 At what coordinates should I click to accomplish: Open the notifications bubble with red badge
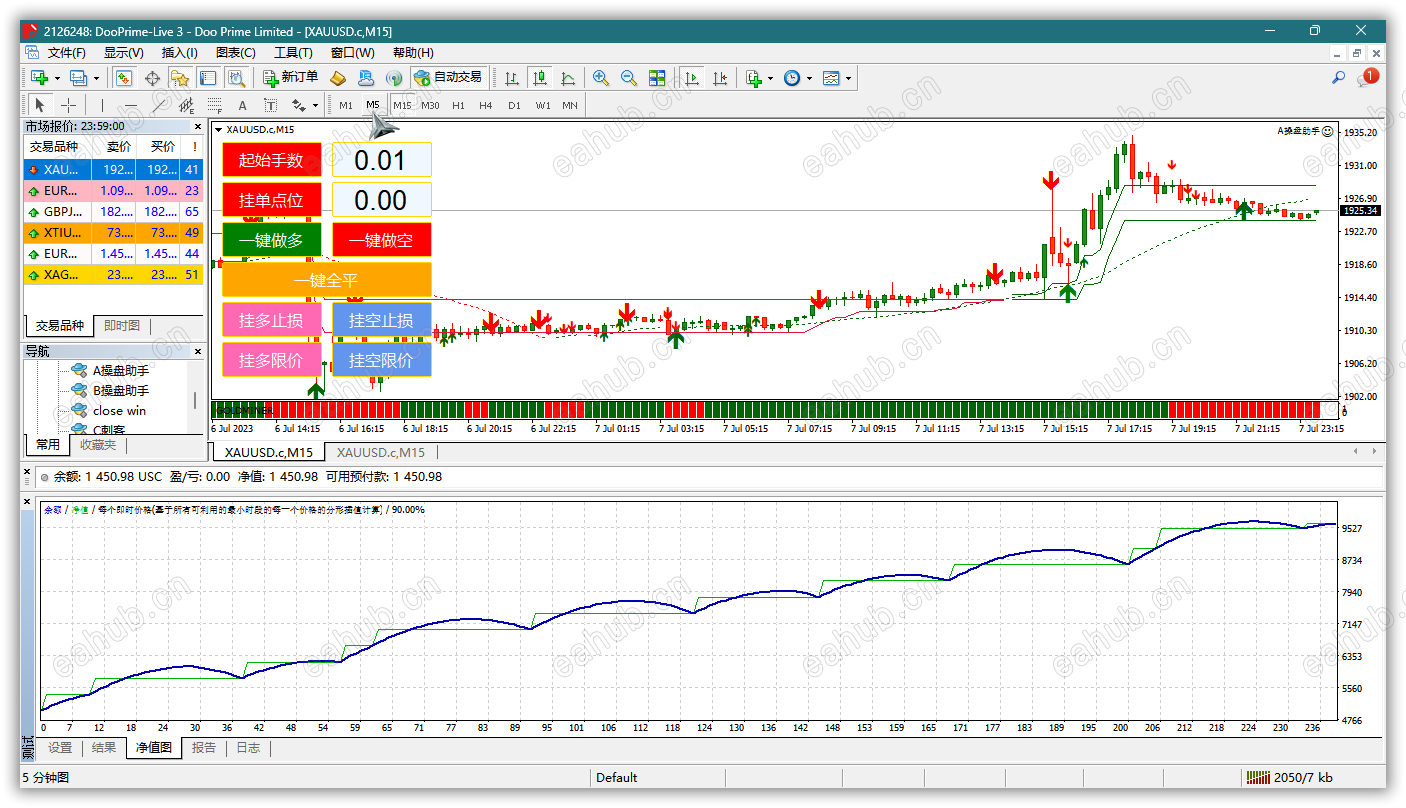(1368, 77)
